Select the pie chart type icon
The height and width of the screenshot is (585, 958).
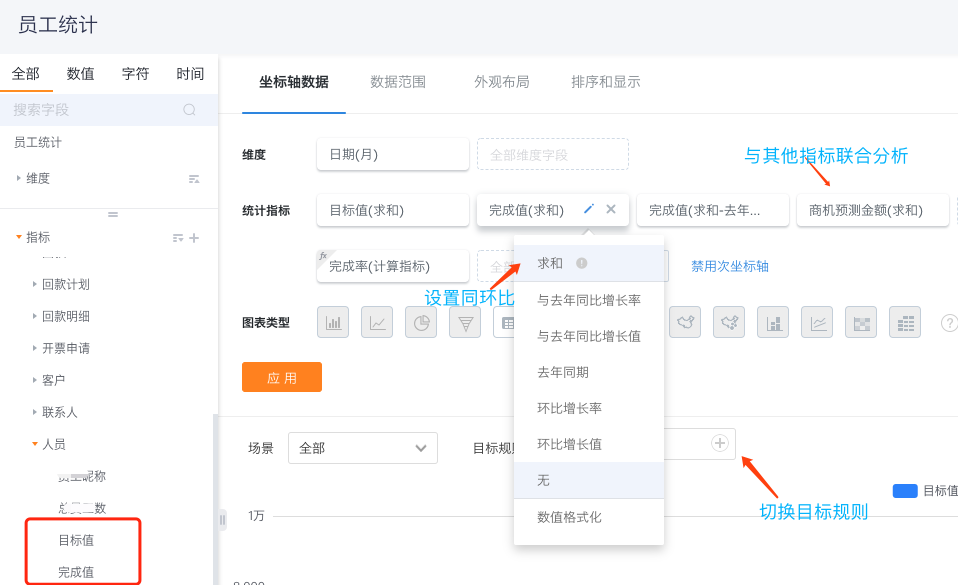point(421,322)
